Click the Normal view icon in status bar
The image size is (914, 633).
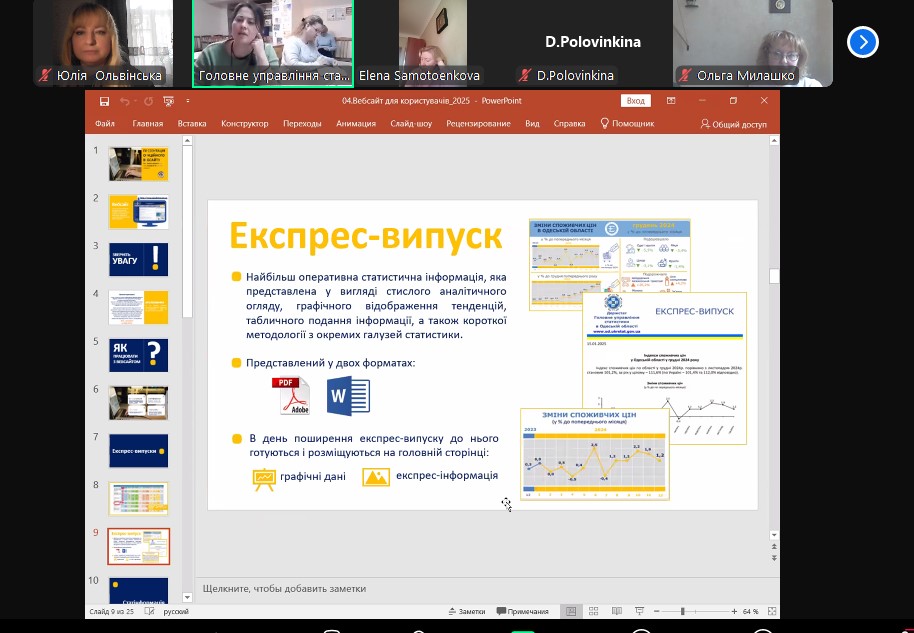(571, 611)
